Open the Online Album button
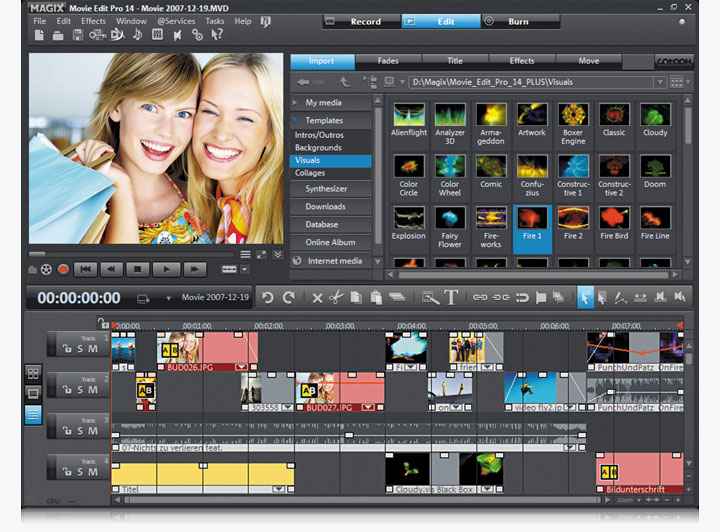Image resolution: width=720 pixels, height=532 pixels. click(x=331, y=242)
